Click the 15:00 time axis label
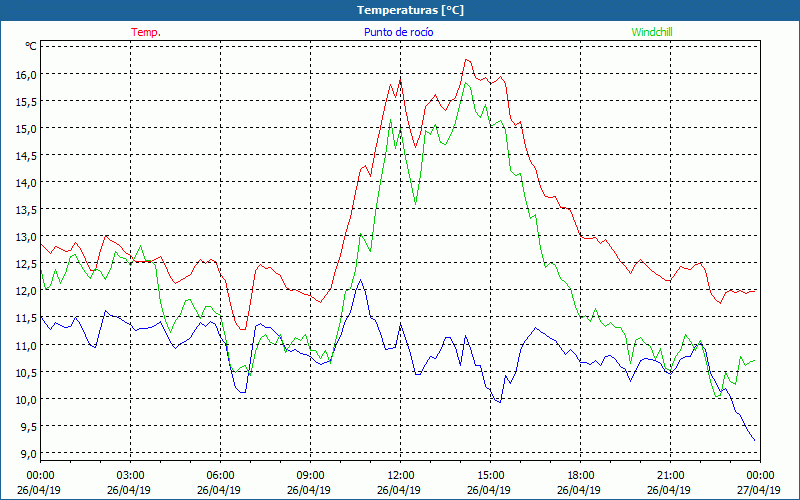 [x=490, y=475]
